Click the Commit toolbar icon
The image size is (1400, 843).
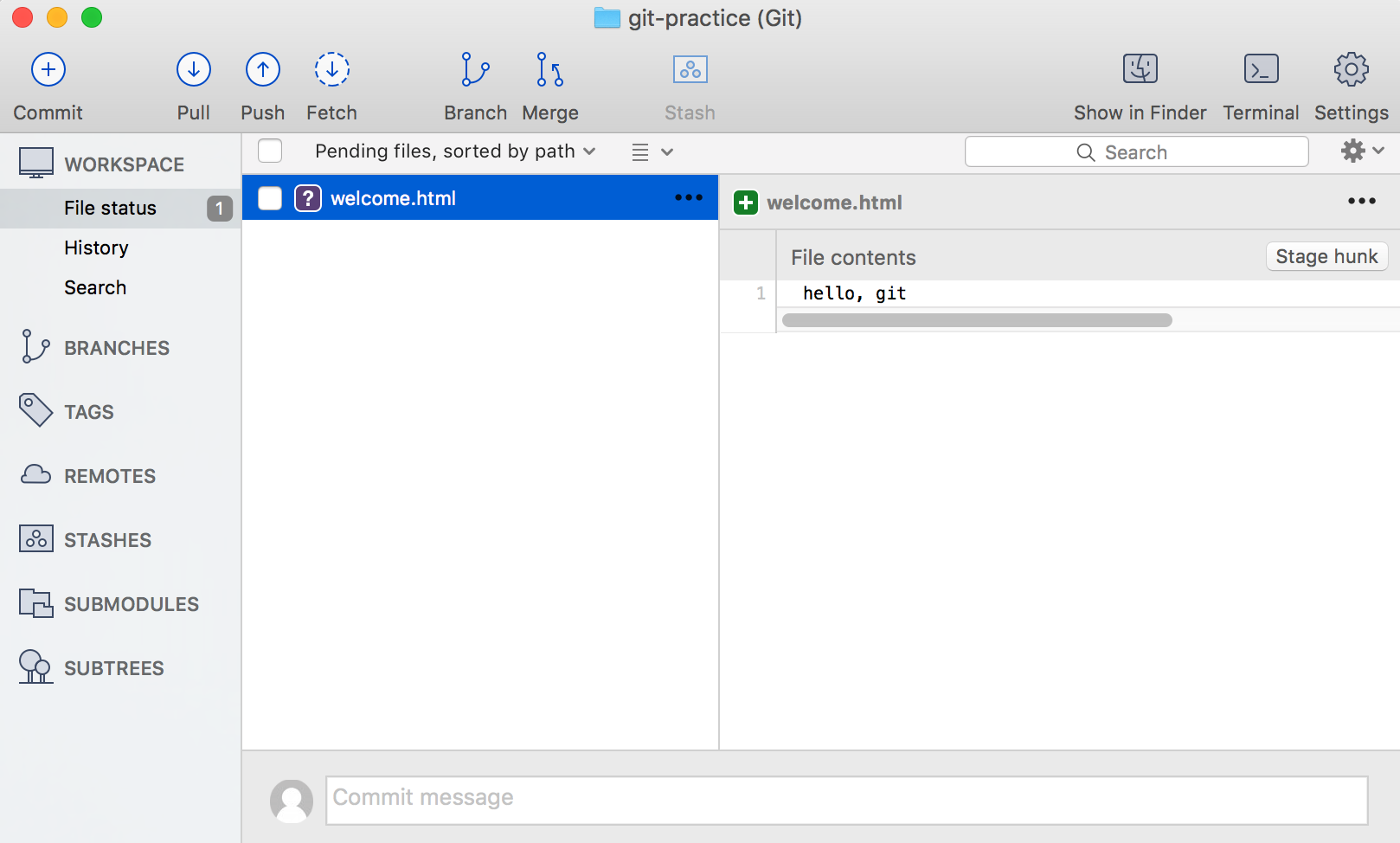click(48, 70)
